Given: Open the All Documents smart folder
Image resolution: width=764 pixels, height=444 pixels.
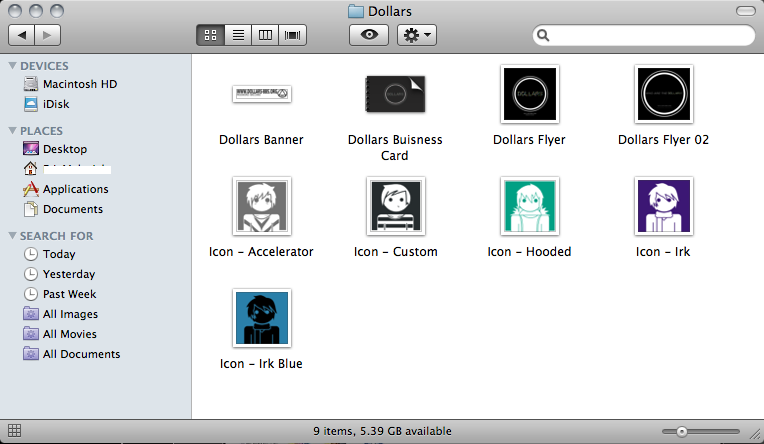Looking at the screenshot, I should (72, 354).
